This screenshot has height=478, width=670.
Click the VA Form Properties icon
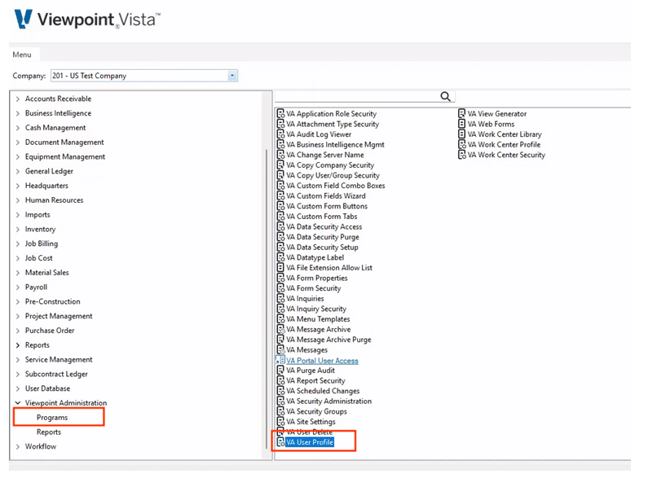[281, 278]
